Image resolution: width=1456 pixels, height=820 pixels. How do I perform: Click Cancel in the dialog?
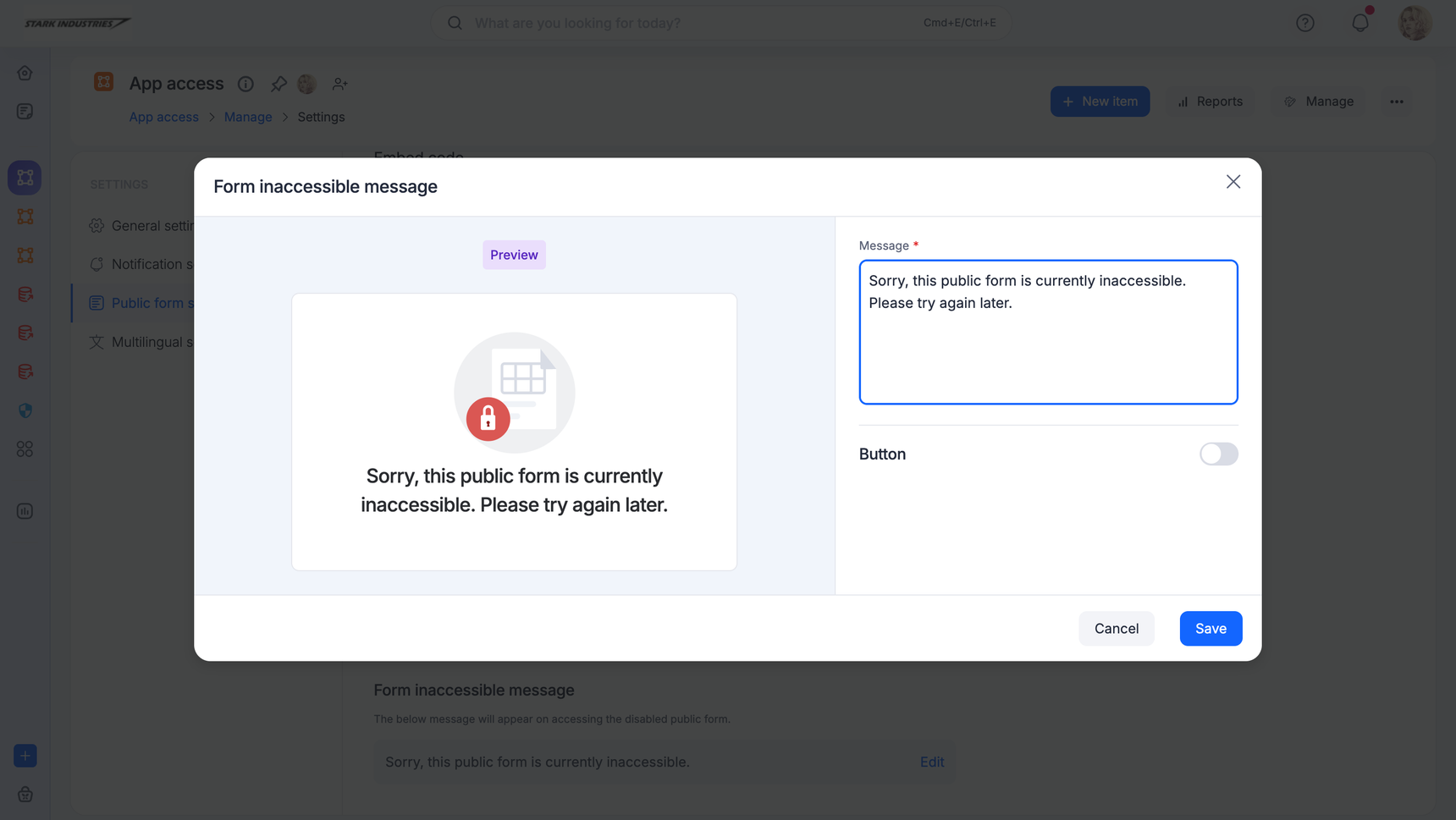click(x=1116, y=629)
